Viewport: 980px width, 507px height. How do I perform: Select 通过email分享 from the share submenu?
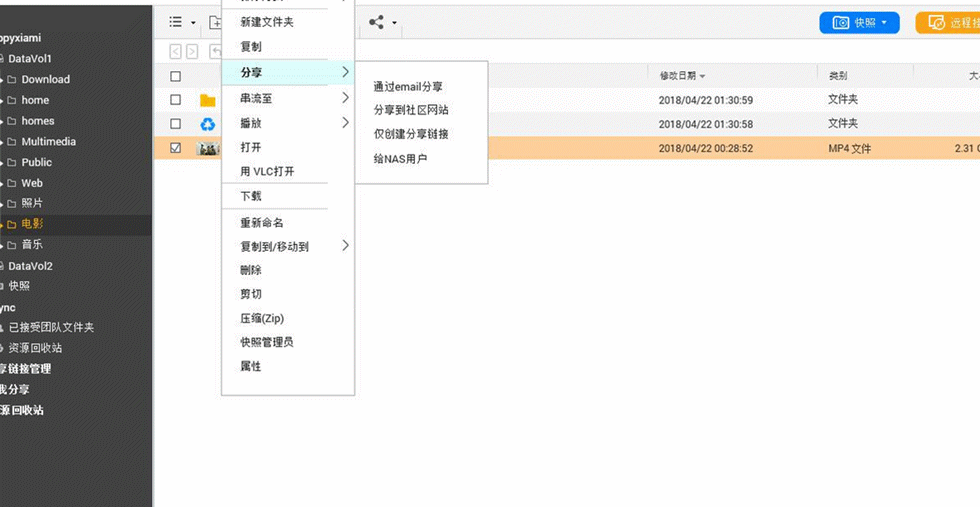[x=408, y=87]
